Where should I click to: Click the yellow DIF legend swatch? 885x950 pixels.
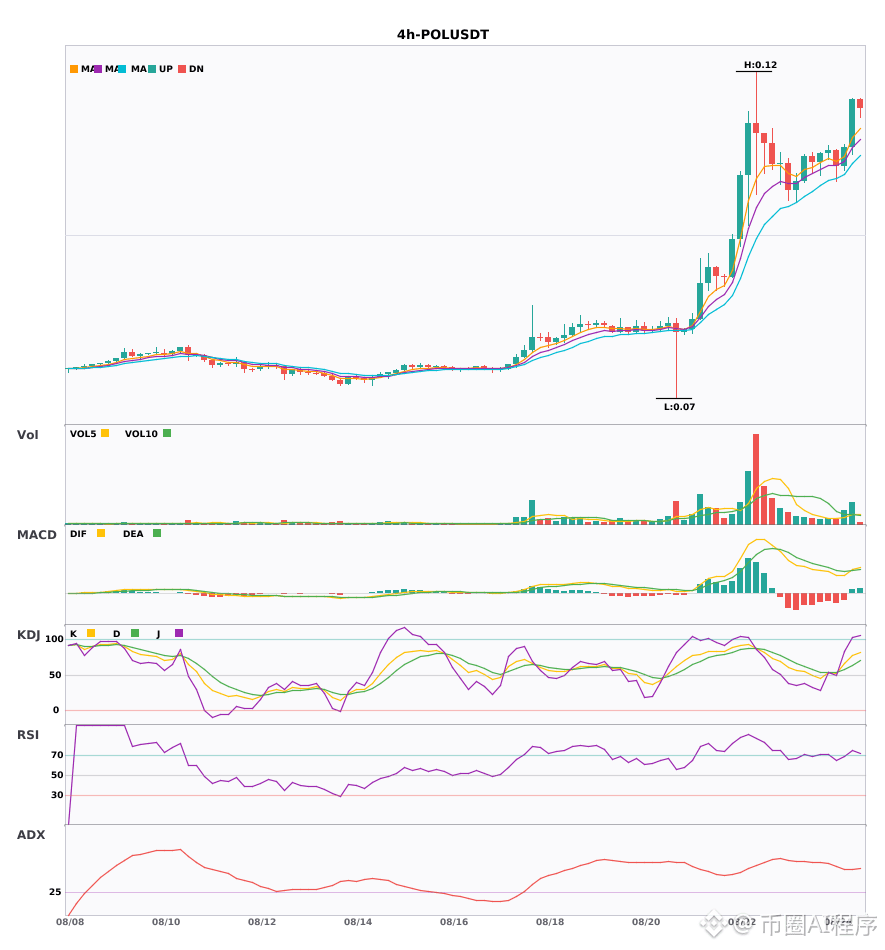coord(101,533)
